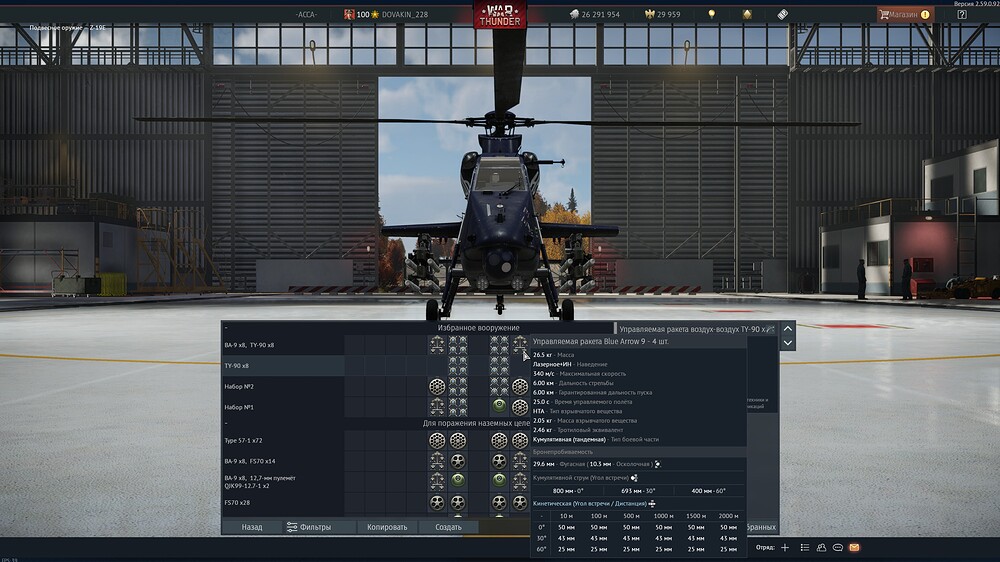1000x562 pixels.
Task: Click the up chevron arrow in weapon panel
Action: [788, 329]
